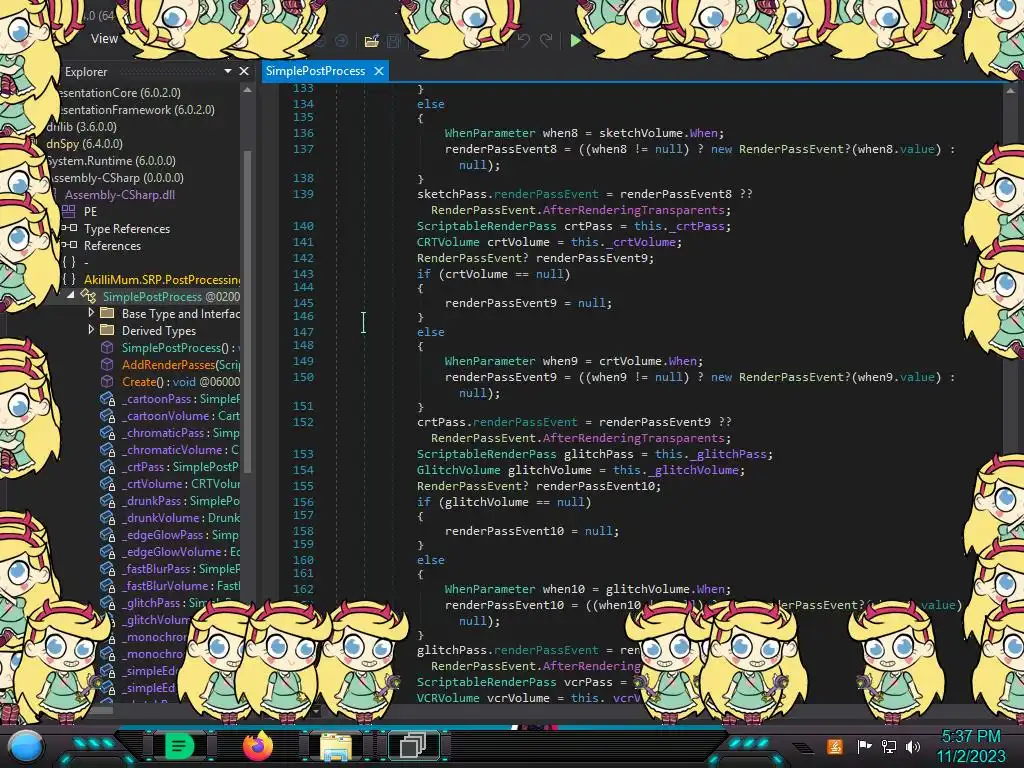Click WhenParameter type on line 149
Screen dimensions: 1024x768
490,360
